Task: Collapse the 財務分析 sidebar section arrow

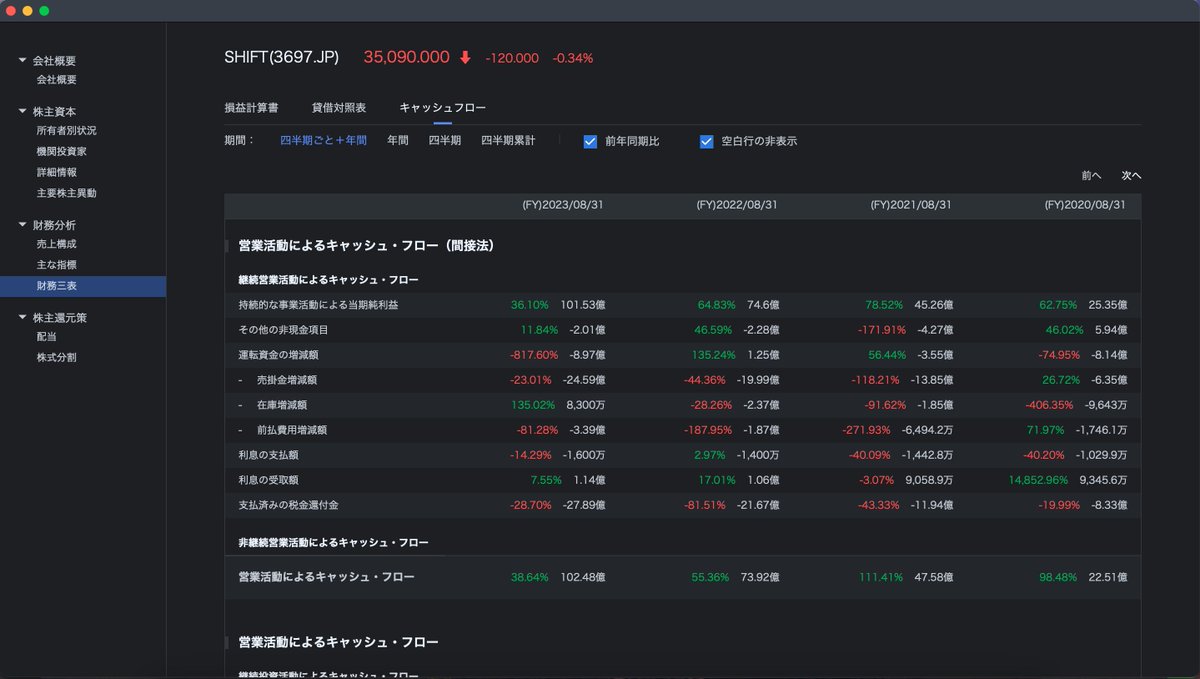Action: [22, 225]
